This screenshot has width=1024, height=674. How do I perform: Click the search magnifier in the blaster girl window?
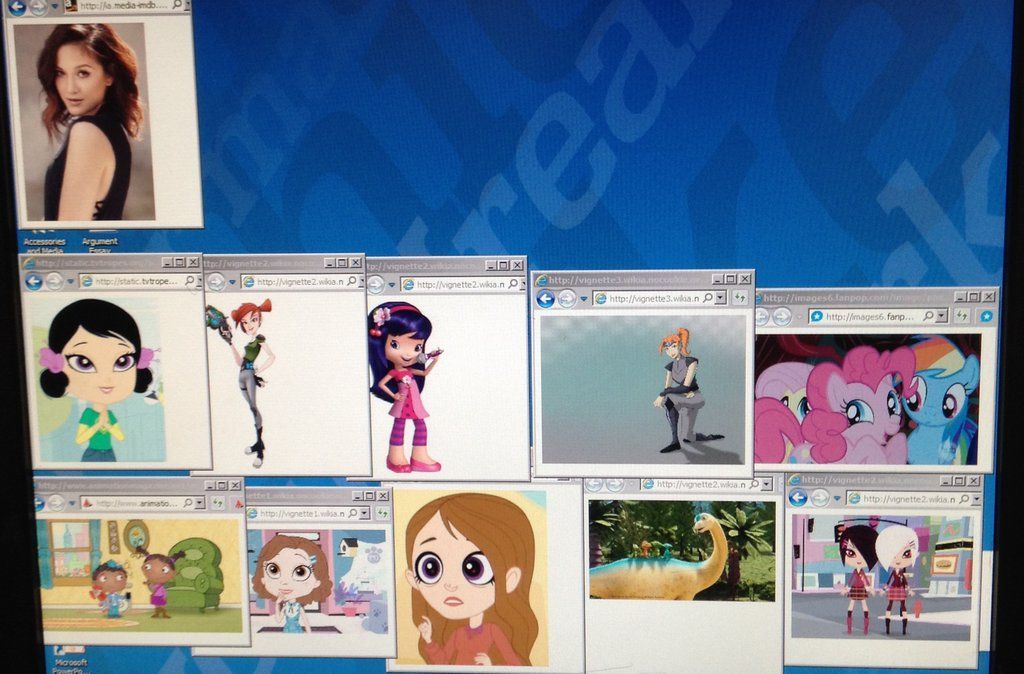[x=351, y=281]
